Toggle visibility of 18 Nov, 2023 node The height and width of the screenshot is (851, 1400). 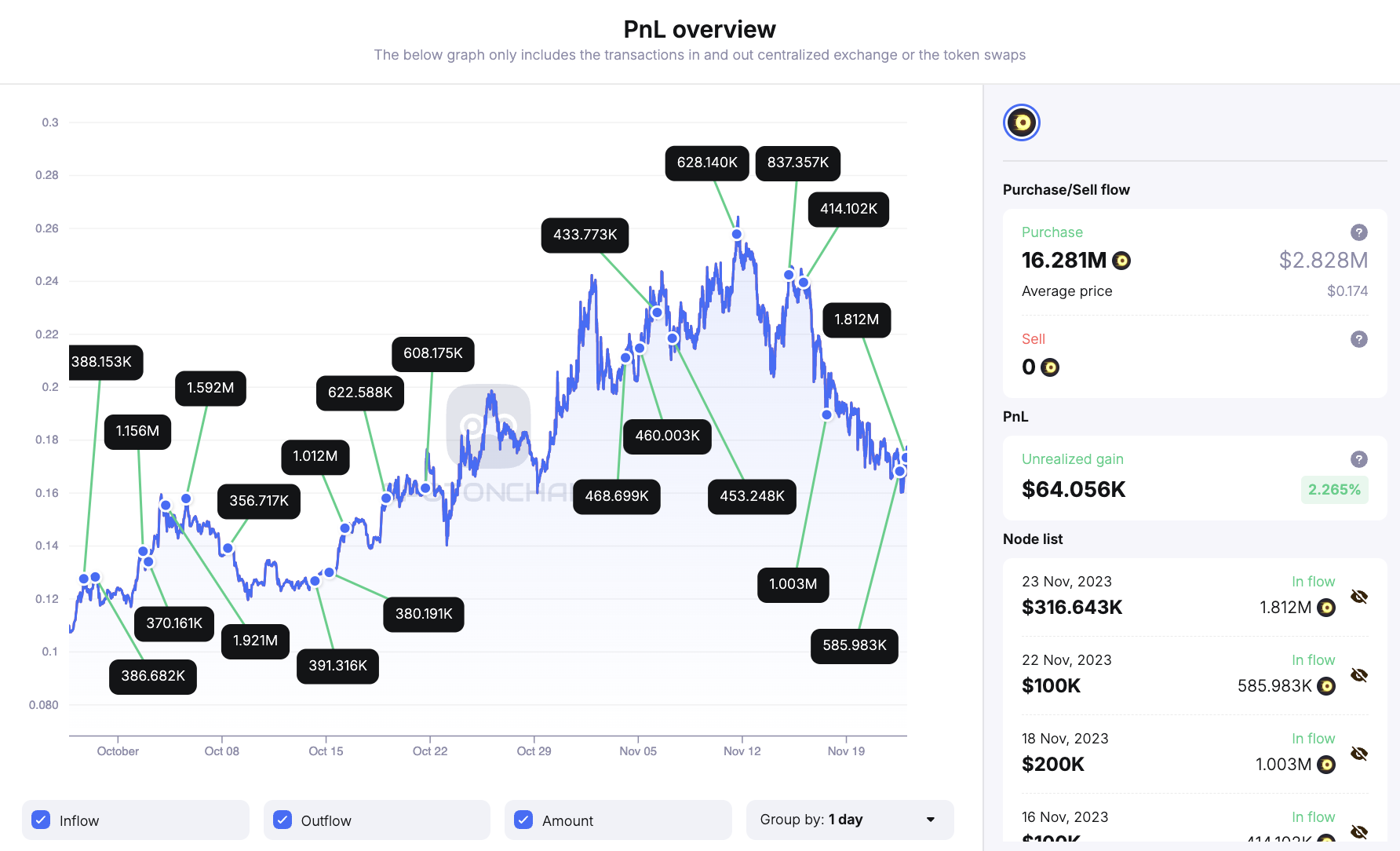(1359, 754)
